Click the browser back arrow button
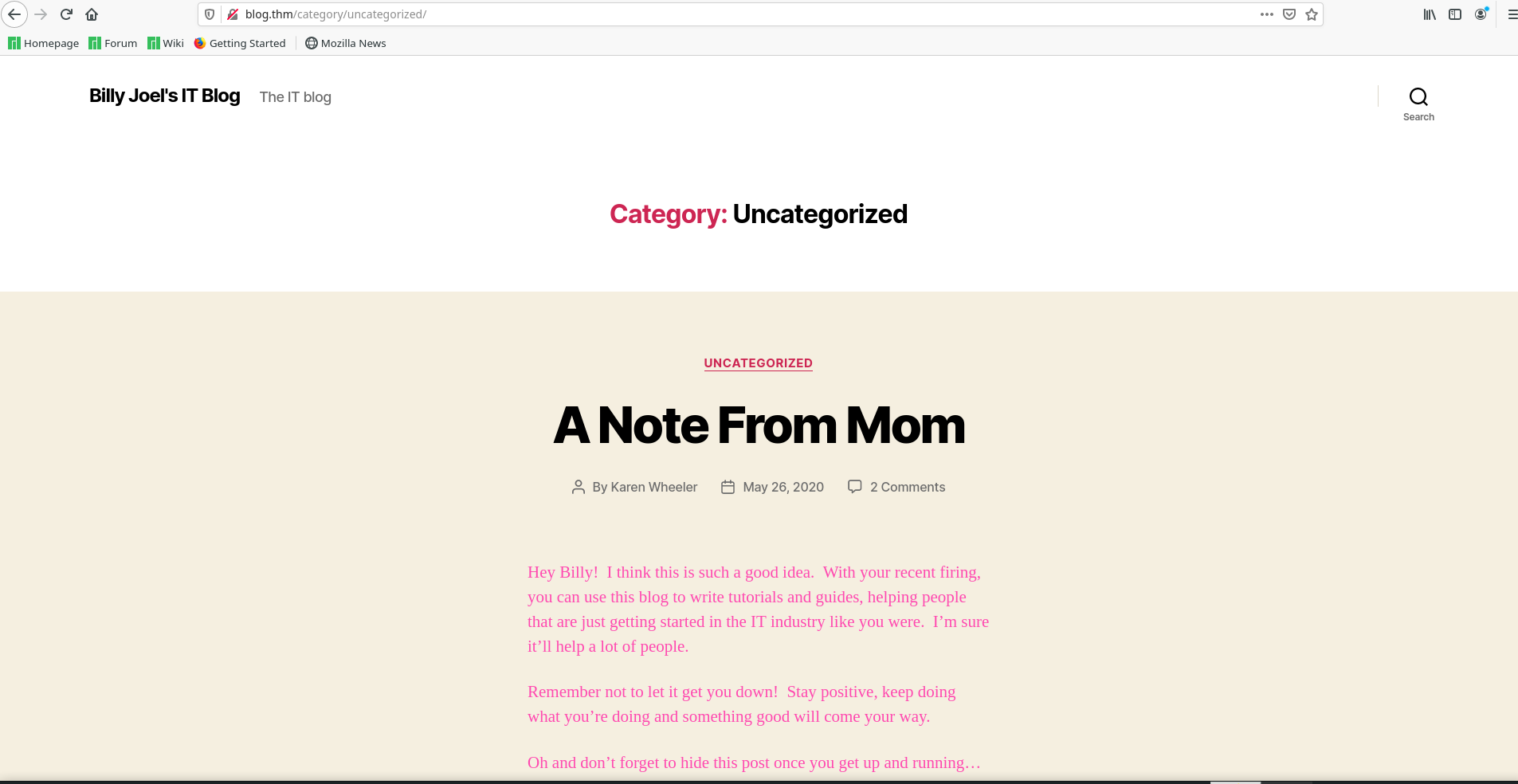 [14, 14]
